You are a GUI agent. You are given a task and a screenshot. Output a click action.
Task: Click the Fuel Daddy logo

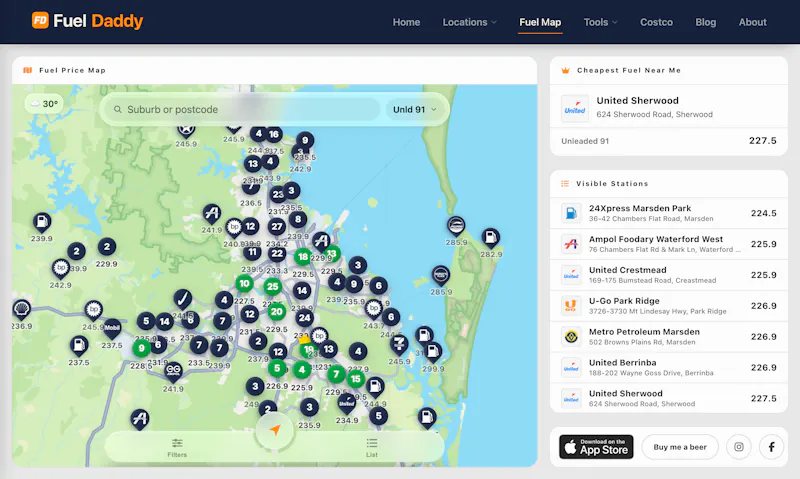tap(87, 21)
